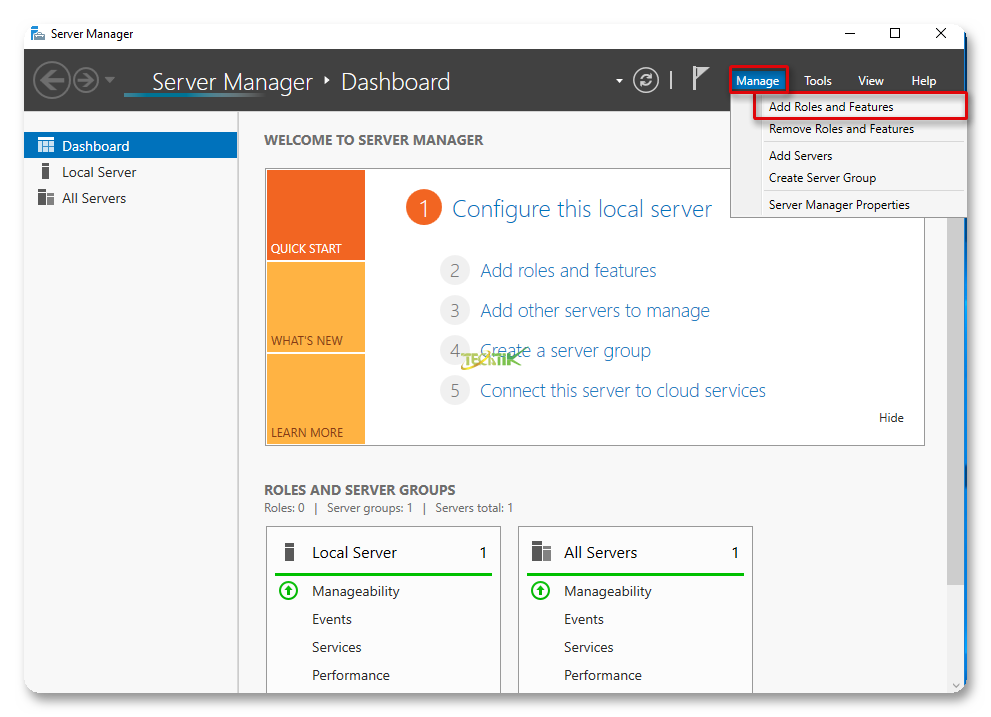Expand the navigation history dropdown arrow
Viewport: 991px width, 717px height.
point(110,80)
